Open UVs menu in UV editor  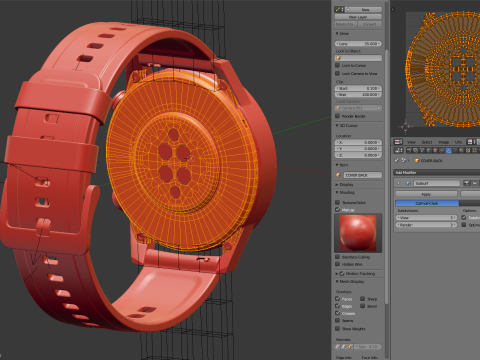[458, 142]
